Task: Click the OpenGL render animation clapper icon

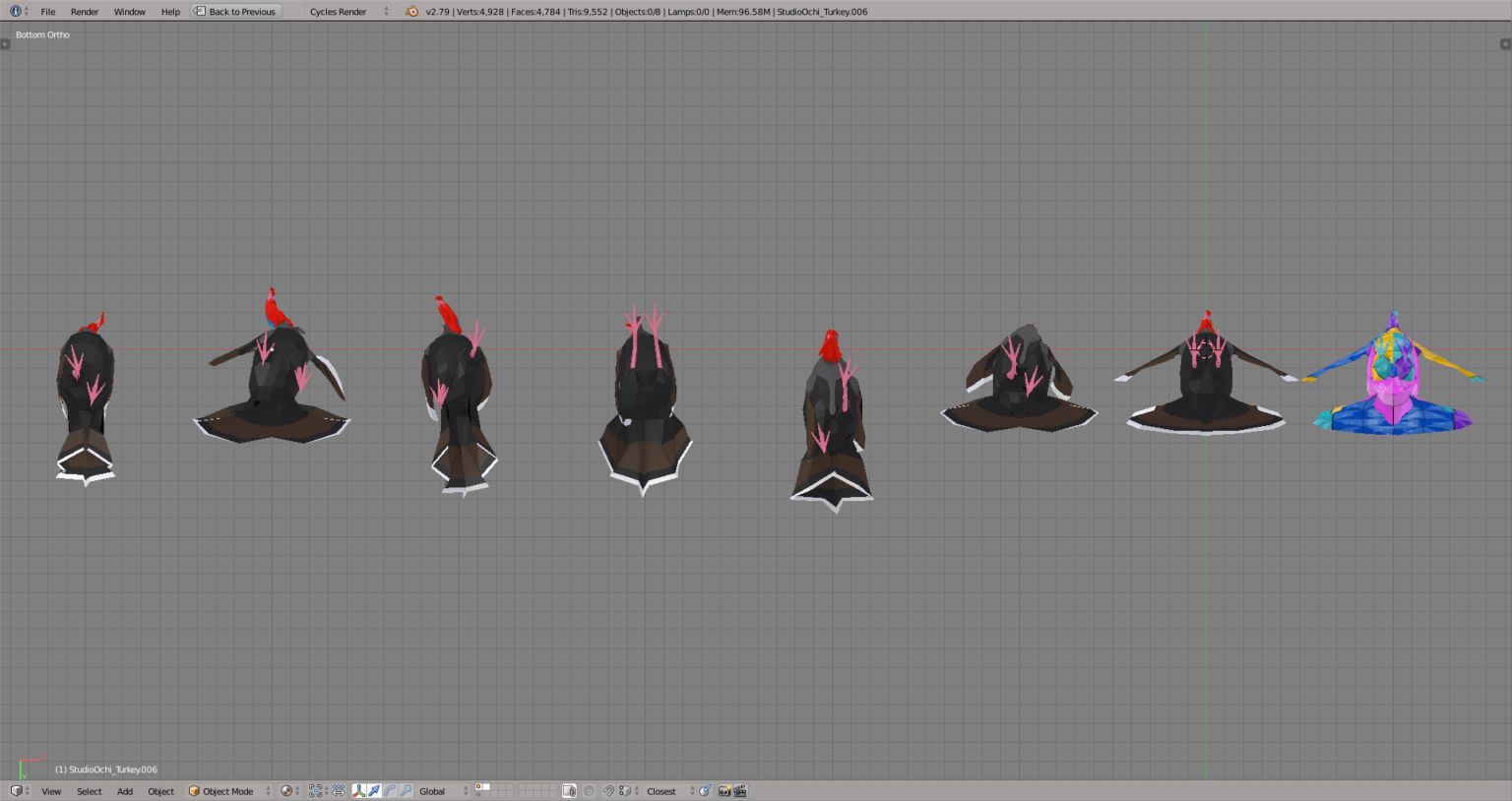Action: (x=739, y=790)
